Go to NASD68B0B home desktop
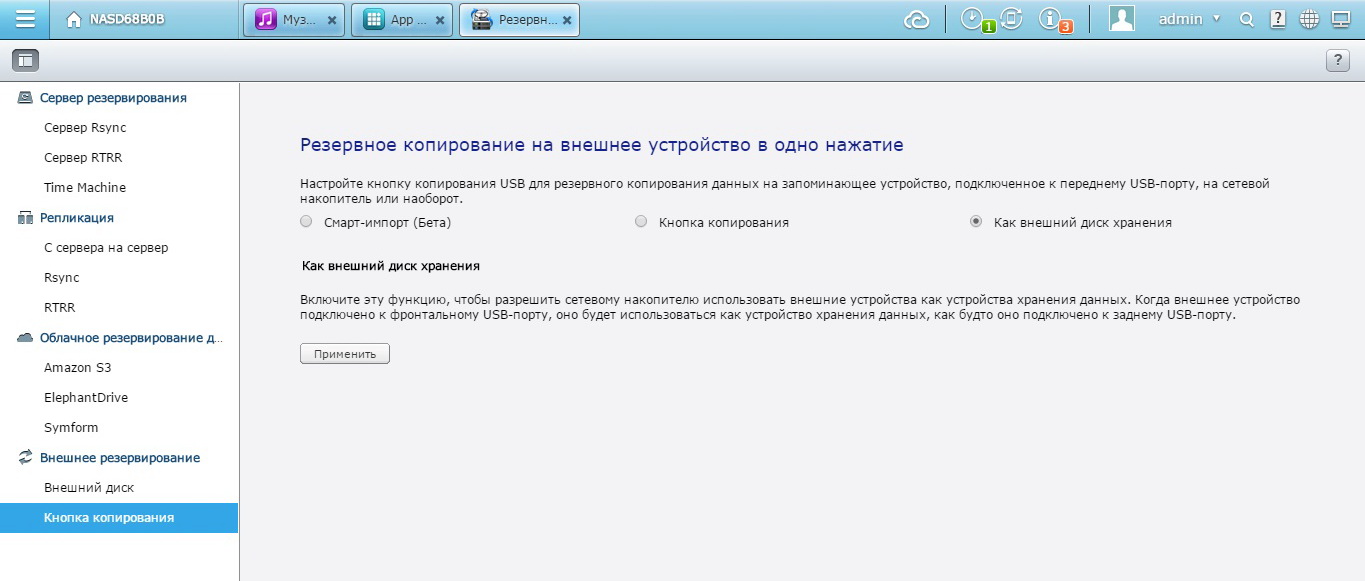Image resolution: width=1365 pixels, height=581 pixels. [x=74, y=19]
